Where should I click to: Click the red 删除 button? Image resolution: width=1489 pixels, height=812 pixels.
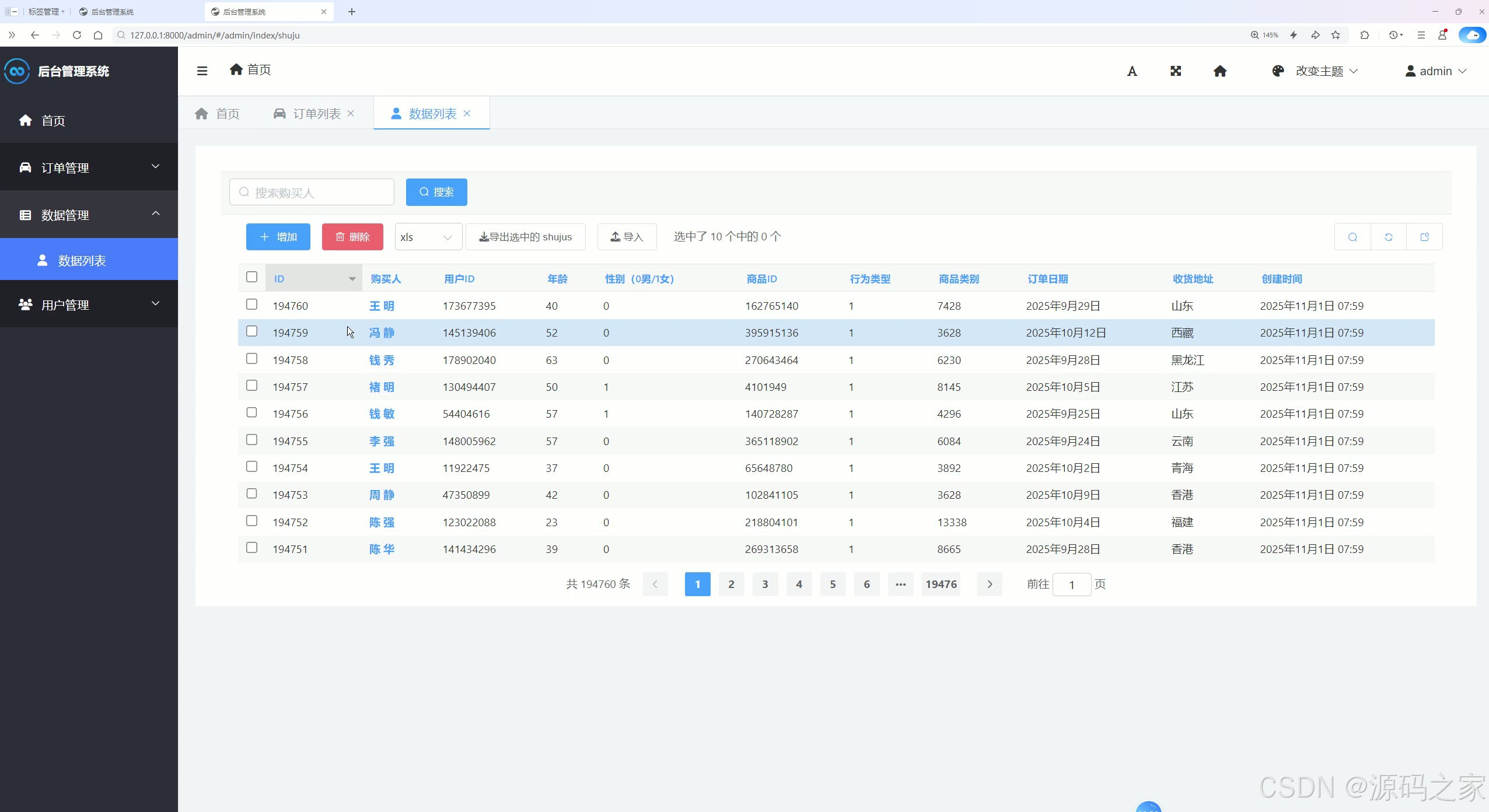pos(352,237)
